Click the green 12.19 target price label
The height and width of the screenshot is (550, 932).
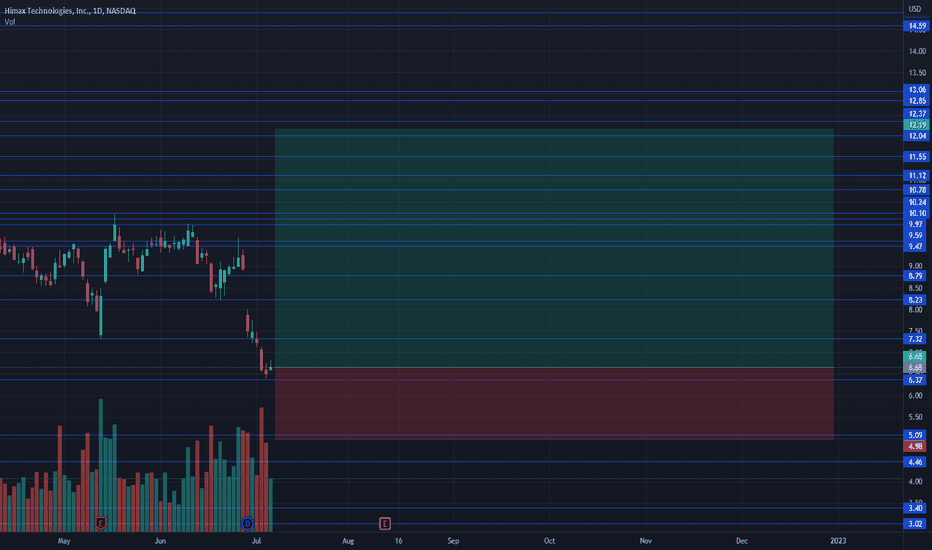[x=917, y=125]
